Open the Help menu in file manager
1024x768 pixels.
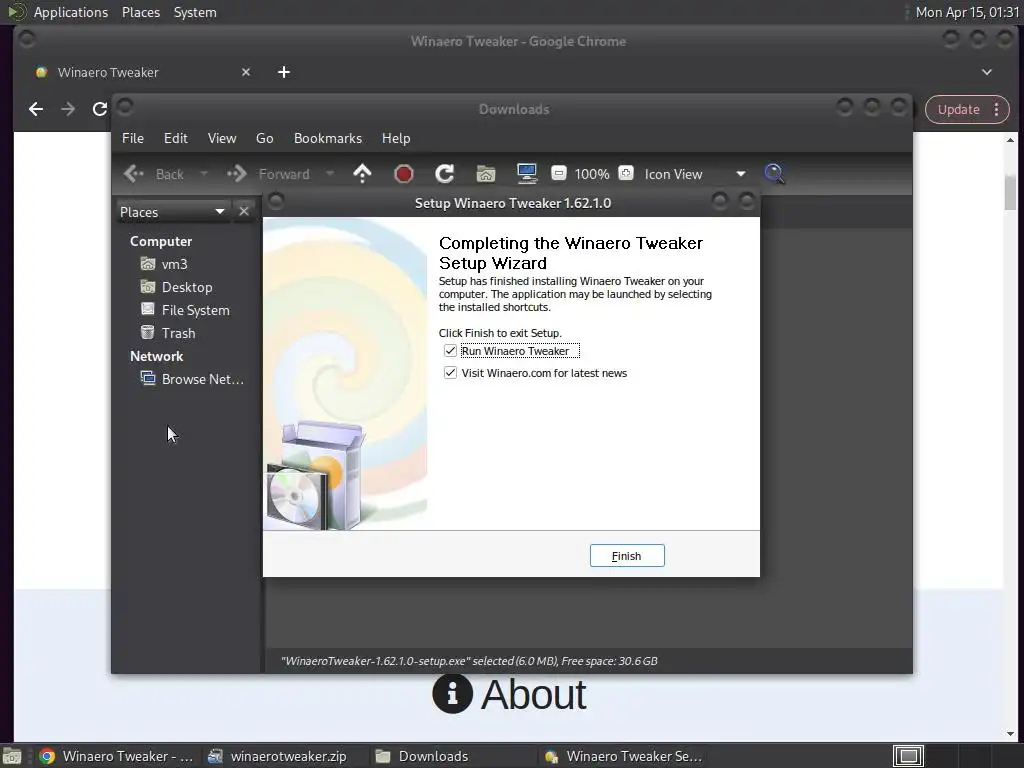click(x=396, y=138)
